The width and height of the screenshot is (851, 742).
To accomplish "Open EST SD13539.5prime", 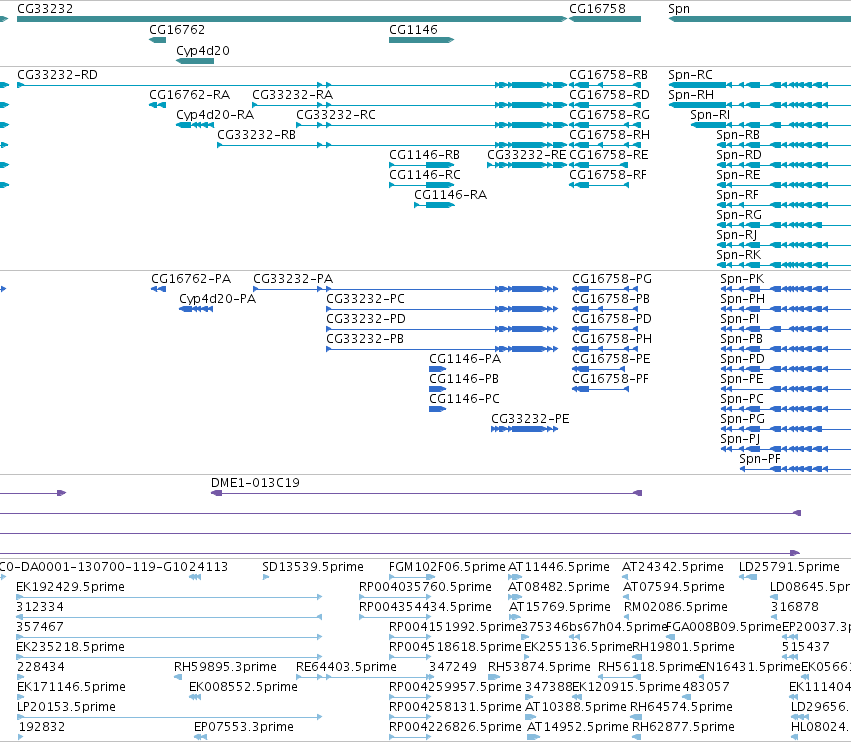I will click(313, 567).
